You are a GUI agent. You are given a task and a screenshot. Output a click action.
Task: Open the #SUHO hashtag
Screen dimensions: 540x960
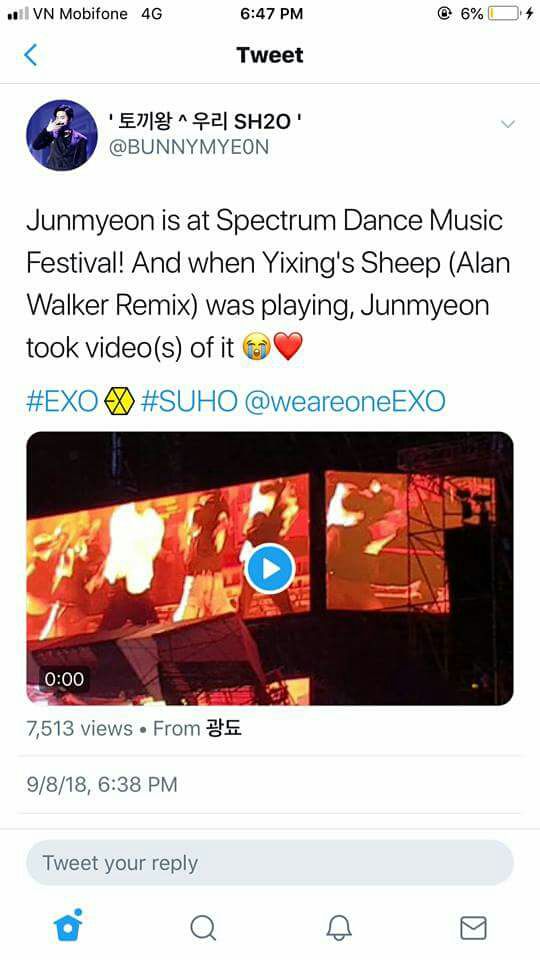189,402
